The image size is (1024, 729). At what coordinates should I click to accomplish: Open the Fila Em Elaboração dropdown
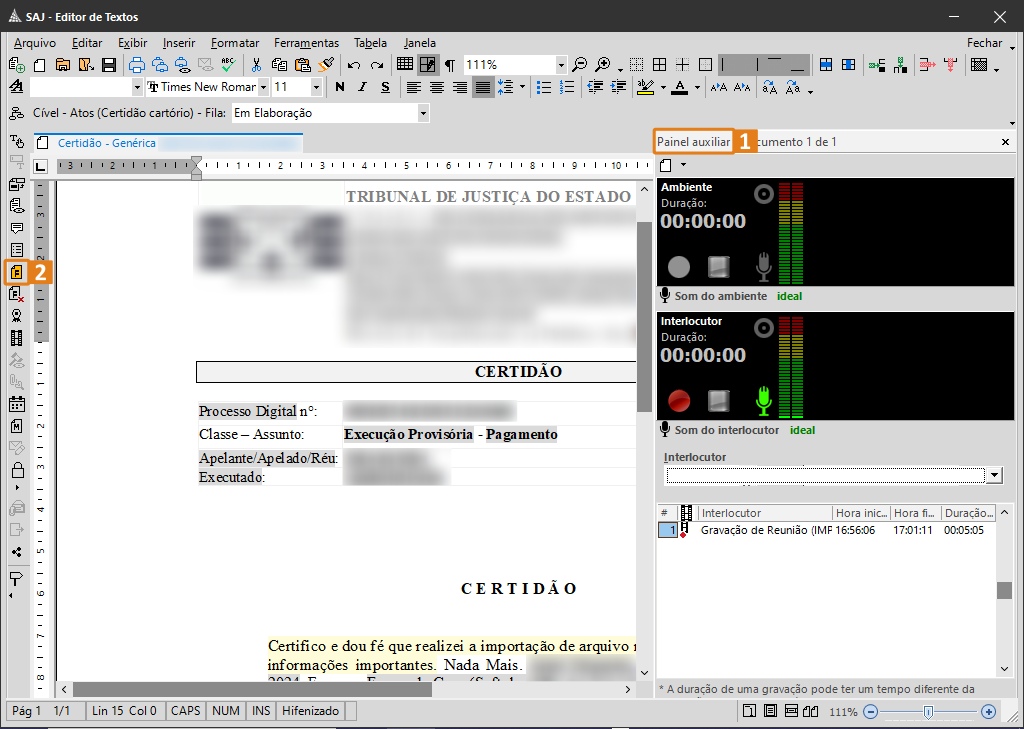(x=423, y=113)
